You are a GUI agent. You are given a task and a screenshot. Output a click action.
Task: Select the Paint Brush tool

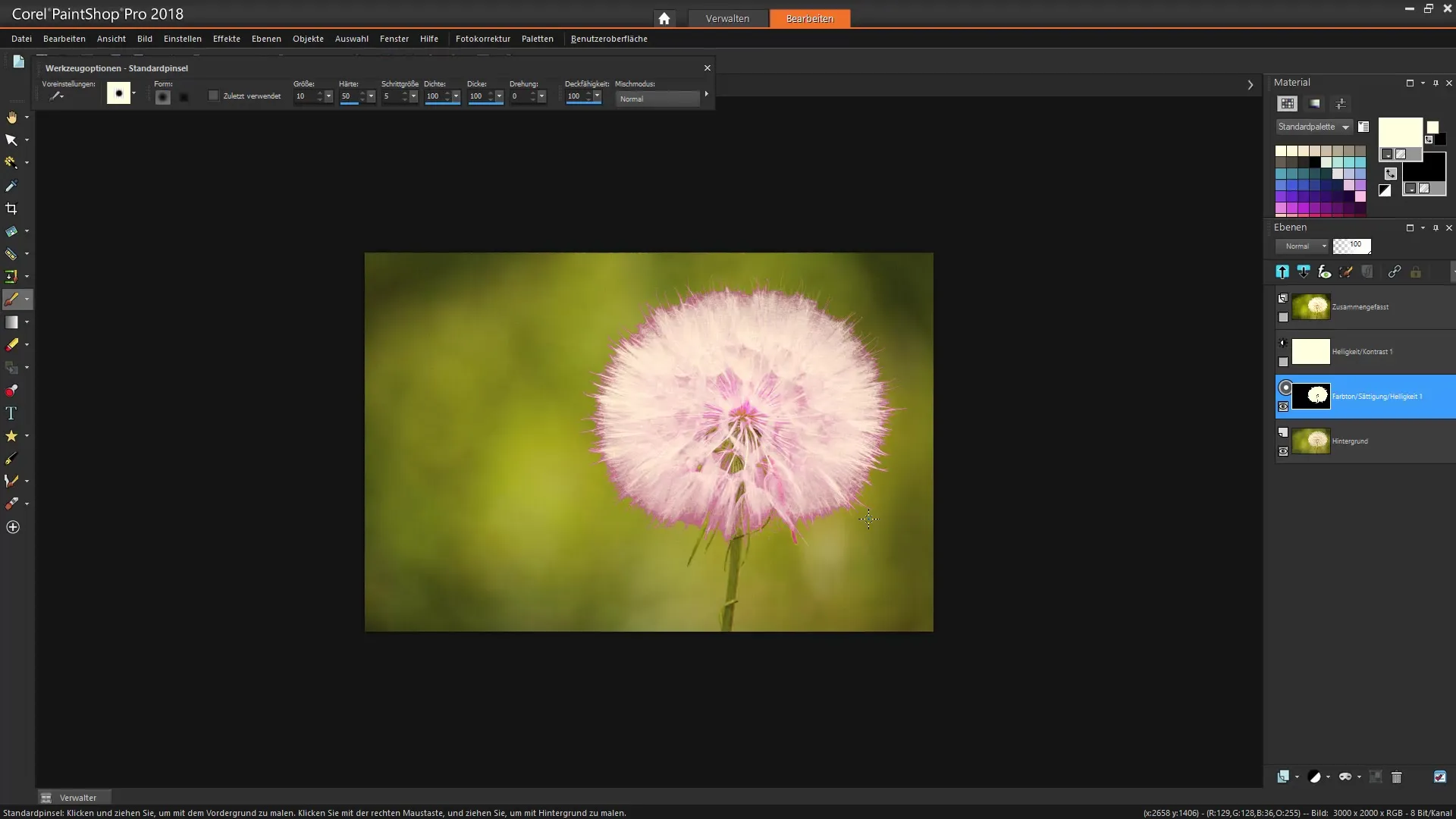(x=12, y=300)
